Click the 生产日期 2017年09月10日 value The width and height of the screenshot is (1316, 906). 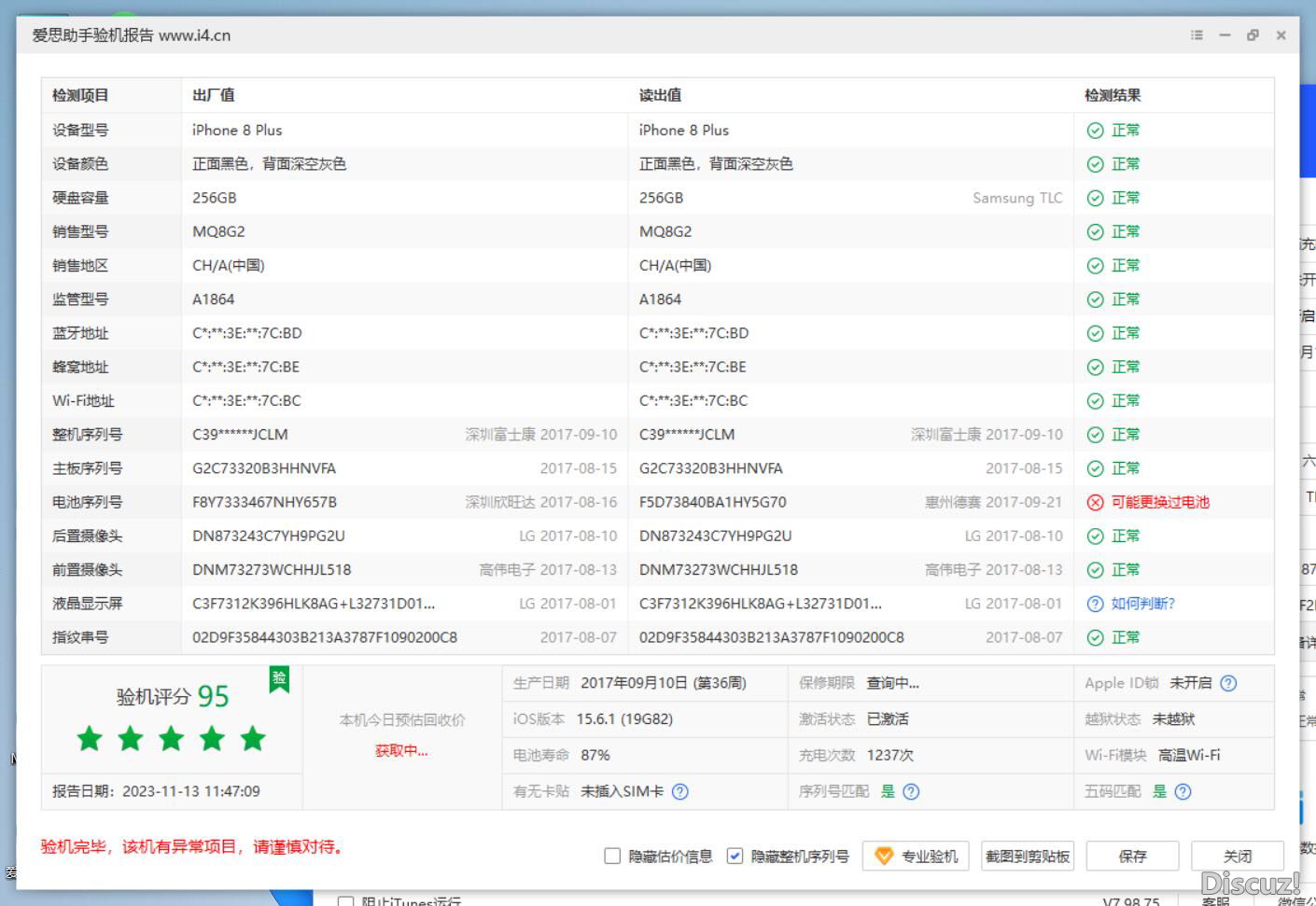[664, 683]
